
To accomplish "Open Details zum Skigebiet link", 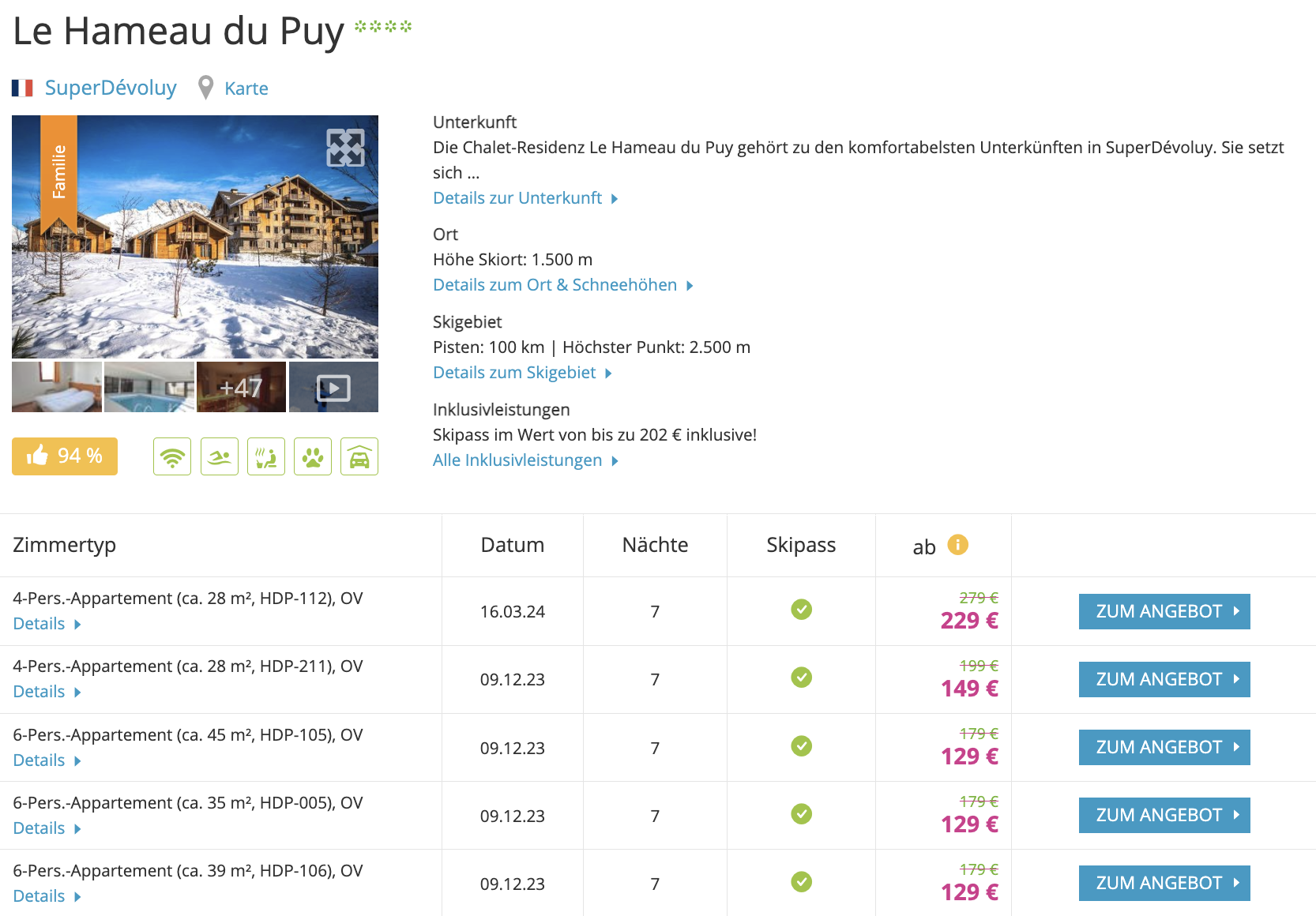I will click(x=522, y=373).
